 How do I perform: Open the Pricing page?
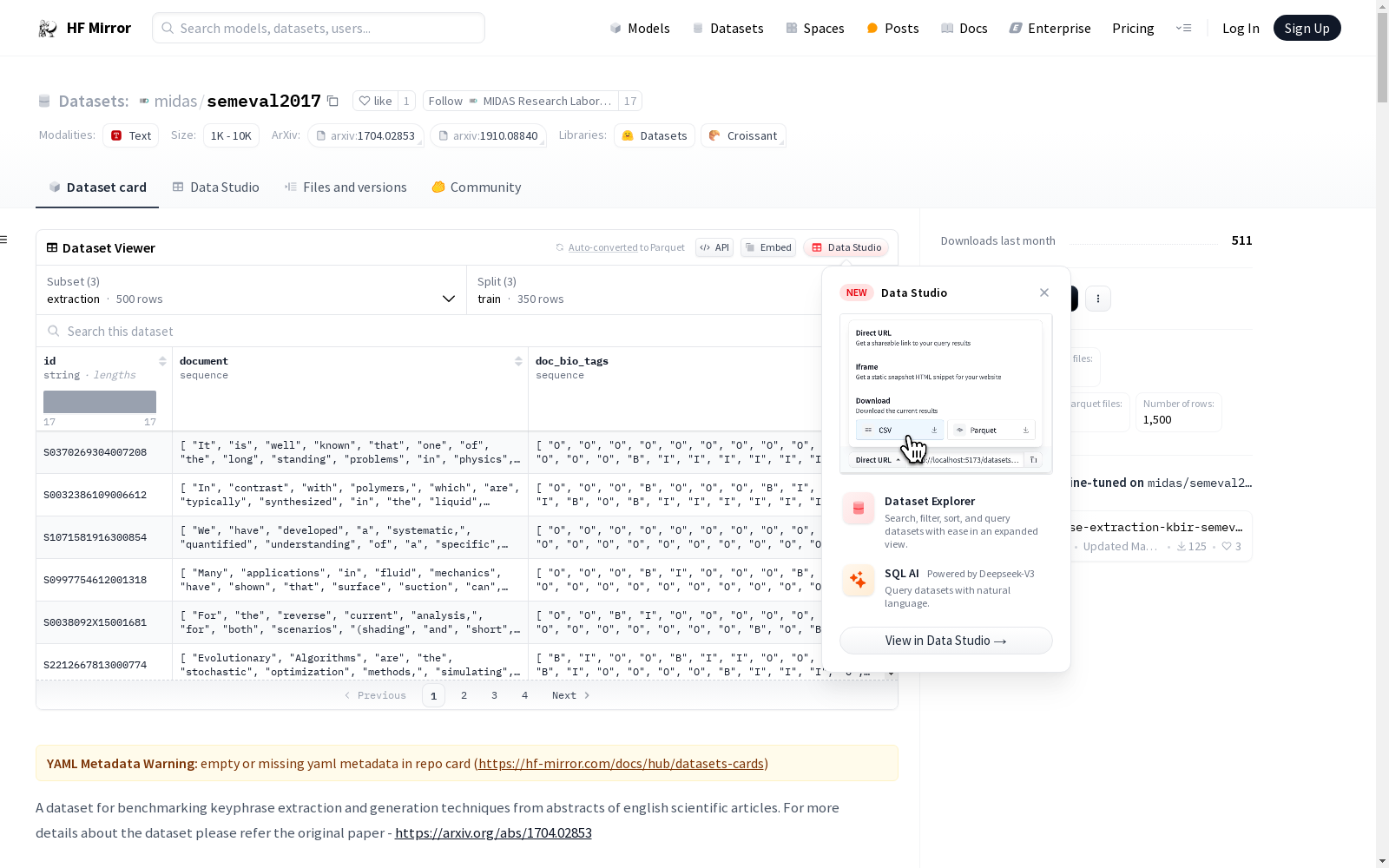(x=1133, y=28)
